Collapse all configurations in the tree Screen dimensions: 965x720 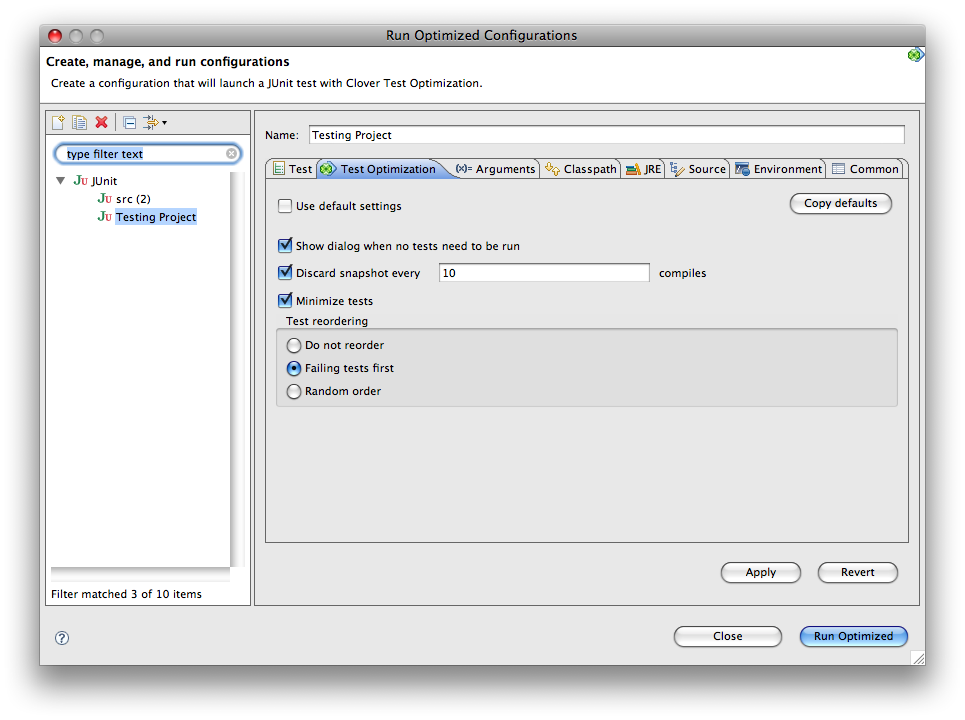click(x=129, y=122)
